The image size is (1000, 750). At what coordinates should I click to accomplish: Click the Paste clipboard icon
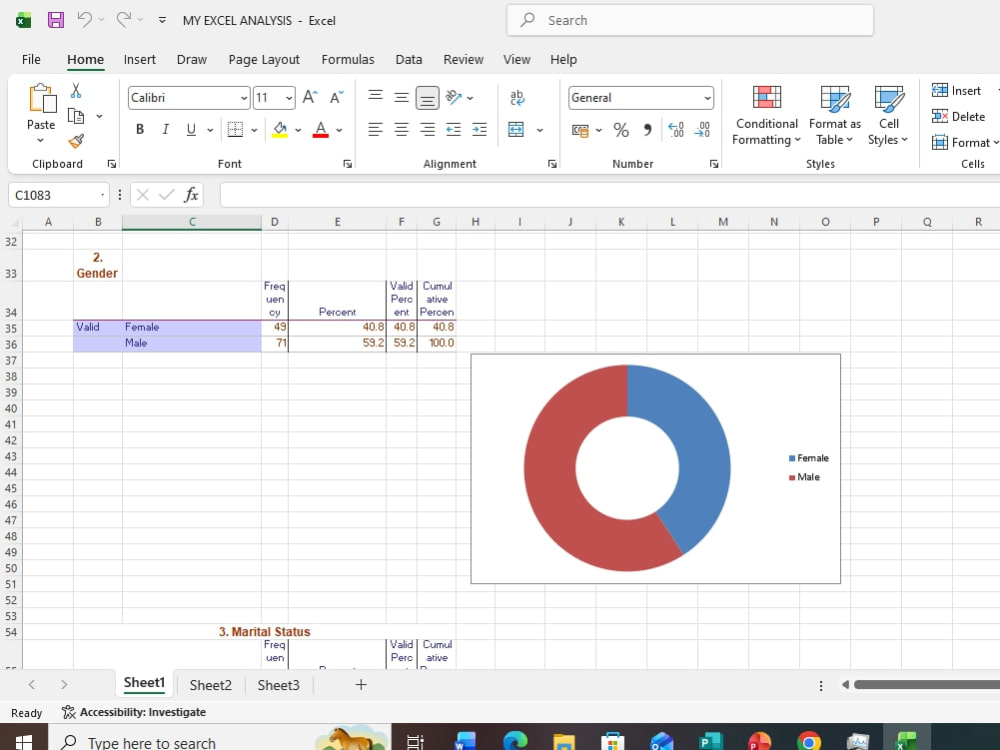pyautogui.click(x=42, y=99)
